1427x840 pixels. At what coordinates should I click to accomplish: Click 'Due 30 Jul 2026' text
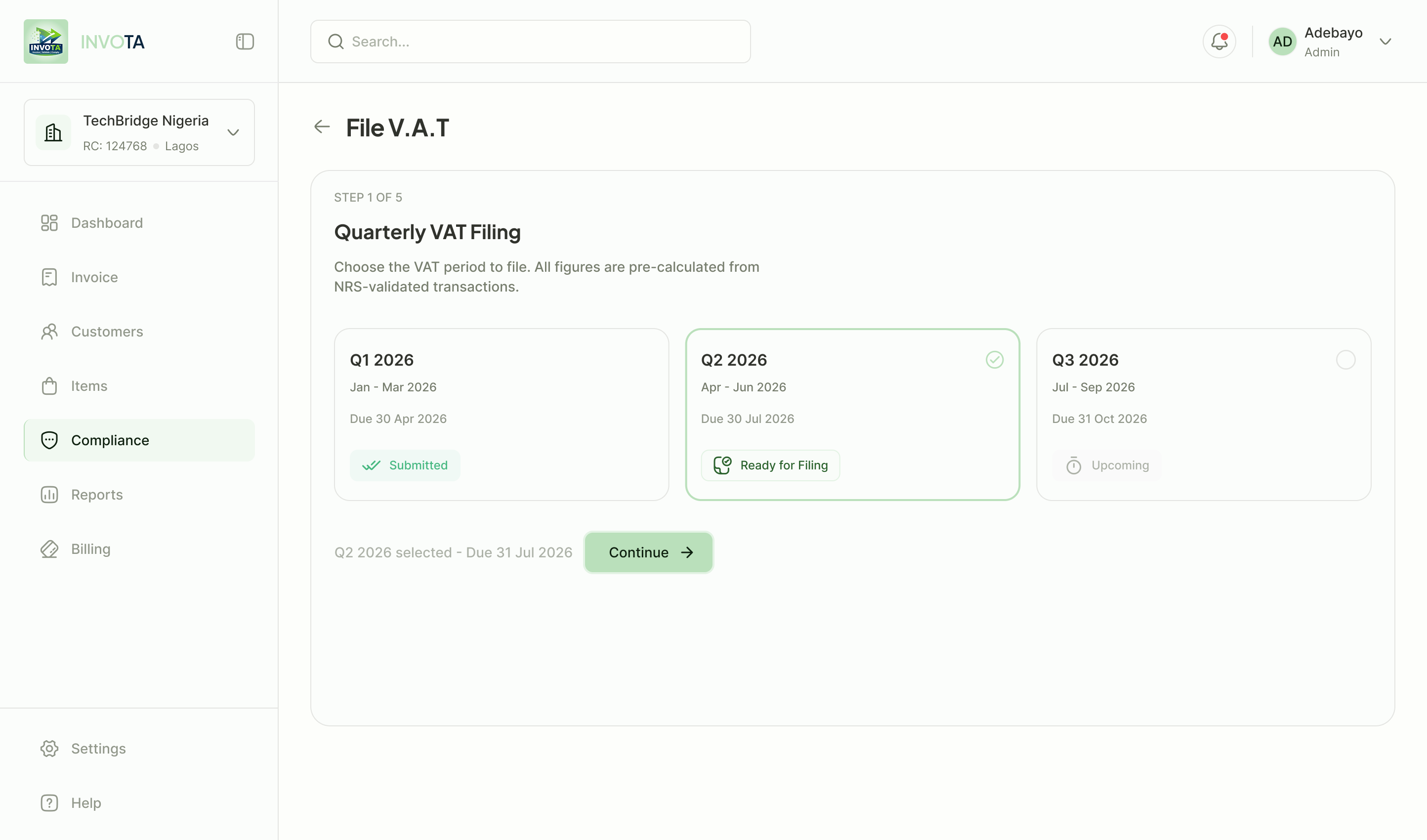point(748,419)
